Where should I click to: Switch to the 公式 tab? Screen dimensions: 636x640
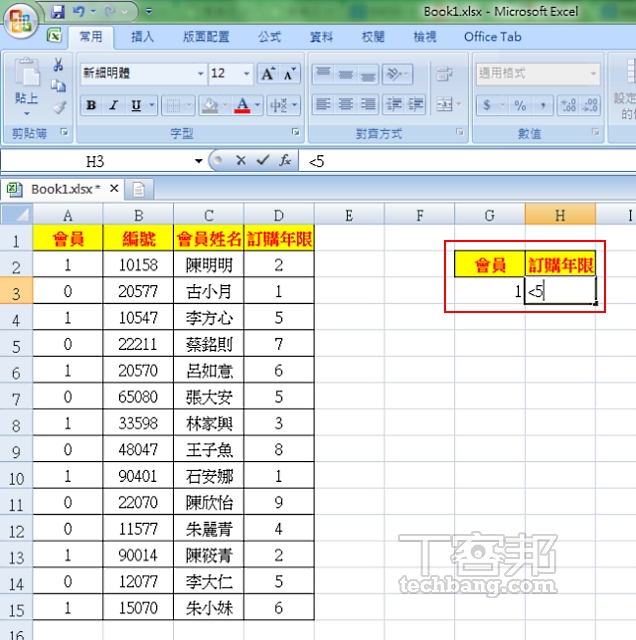(269, 37)
